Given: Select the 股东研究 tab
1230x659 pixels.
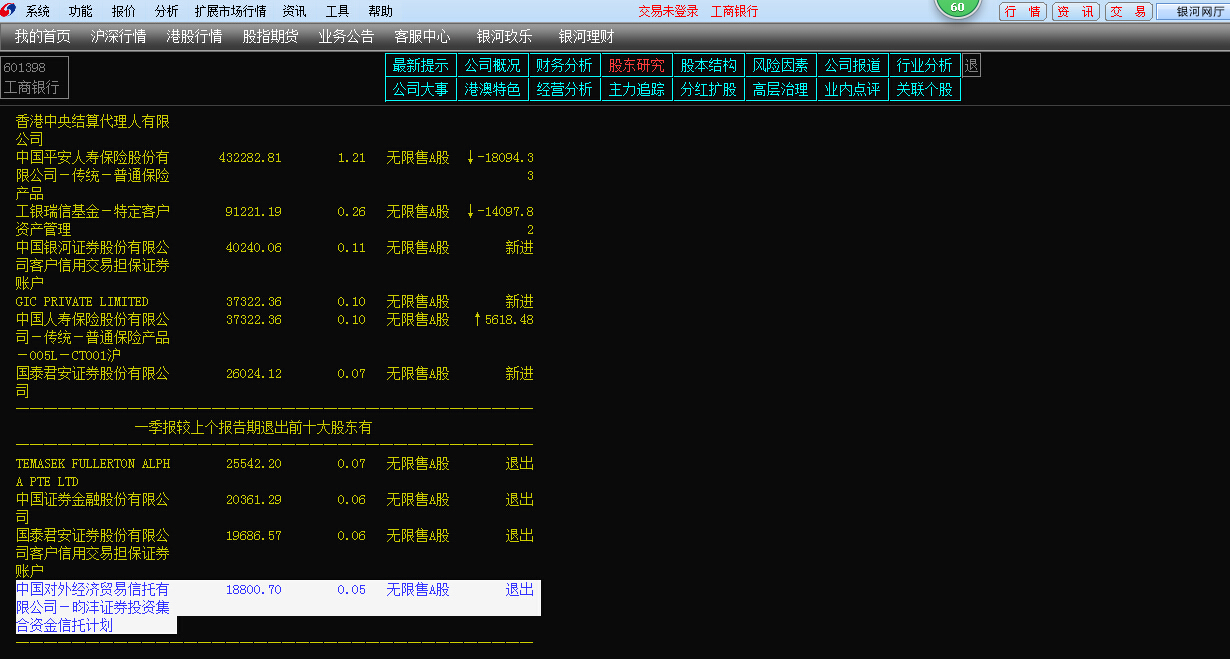Looking at the screenshot, I should [x=637, y=65].
